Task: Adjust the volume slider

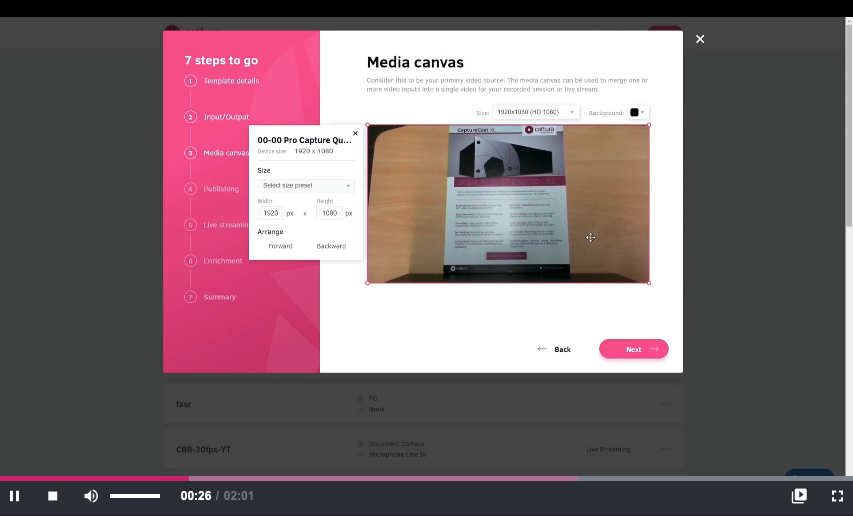Action: [x=135, y=496]
